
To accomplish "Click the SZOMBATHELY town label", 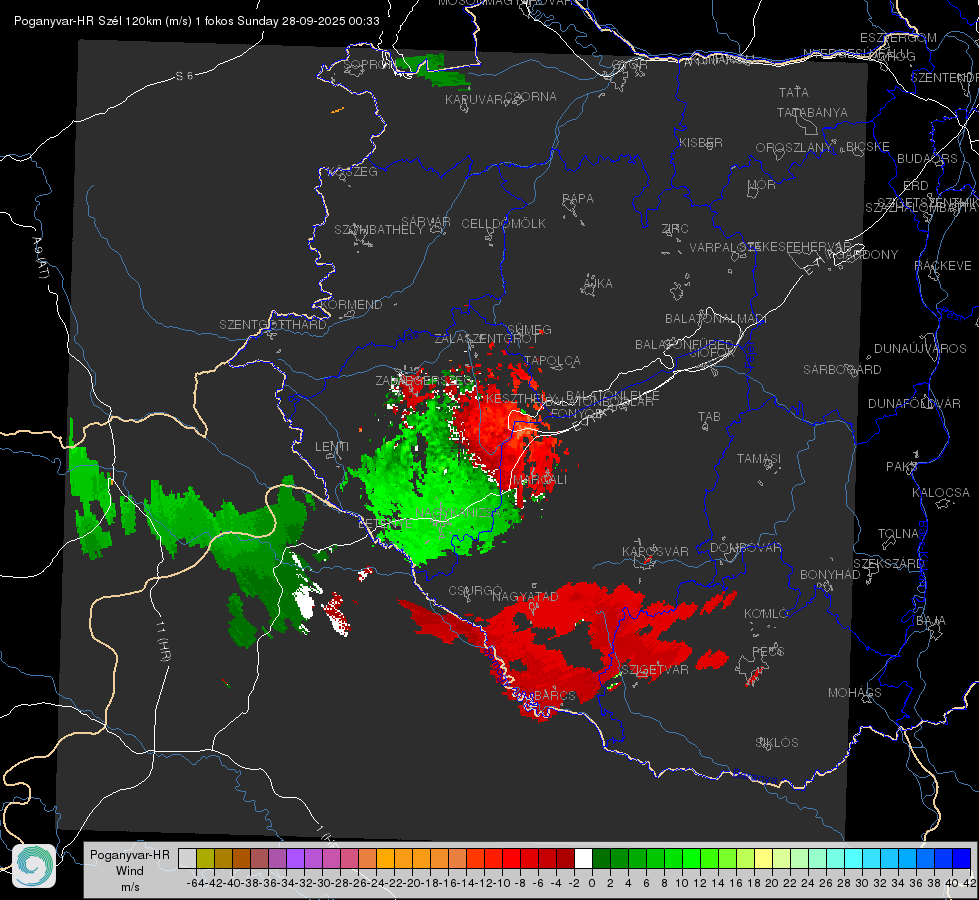I will tap(378, 230).
